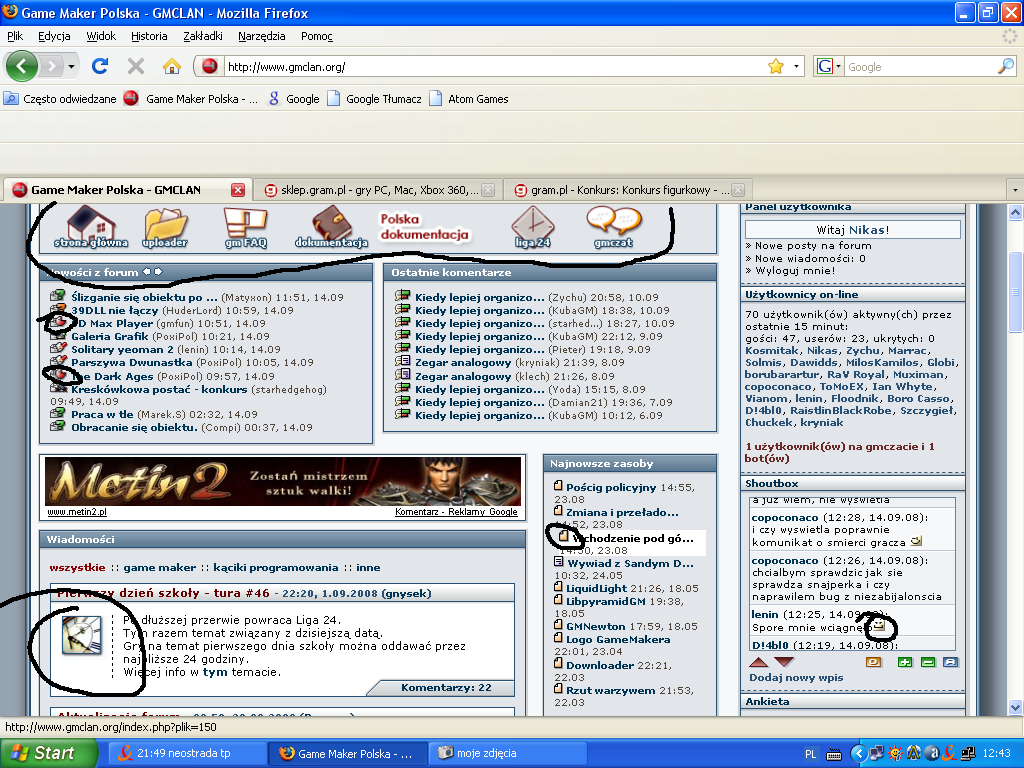This screenshot has width=1024, height=768.
Task: Click the uploader folder icon
Action: 165,223
